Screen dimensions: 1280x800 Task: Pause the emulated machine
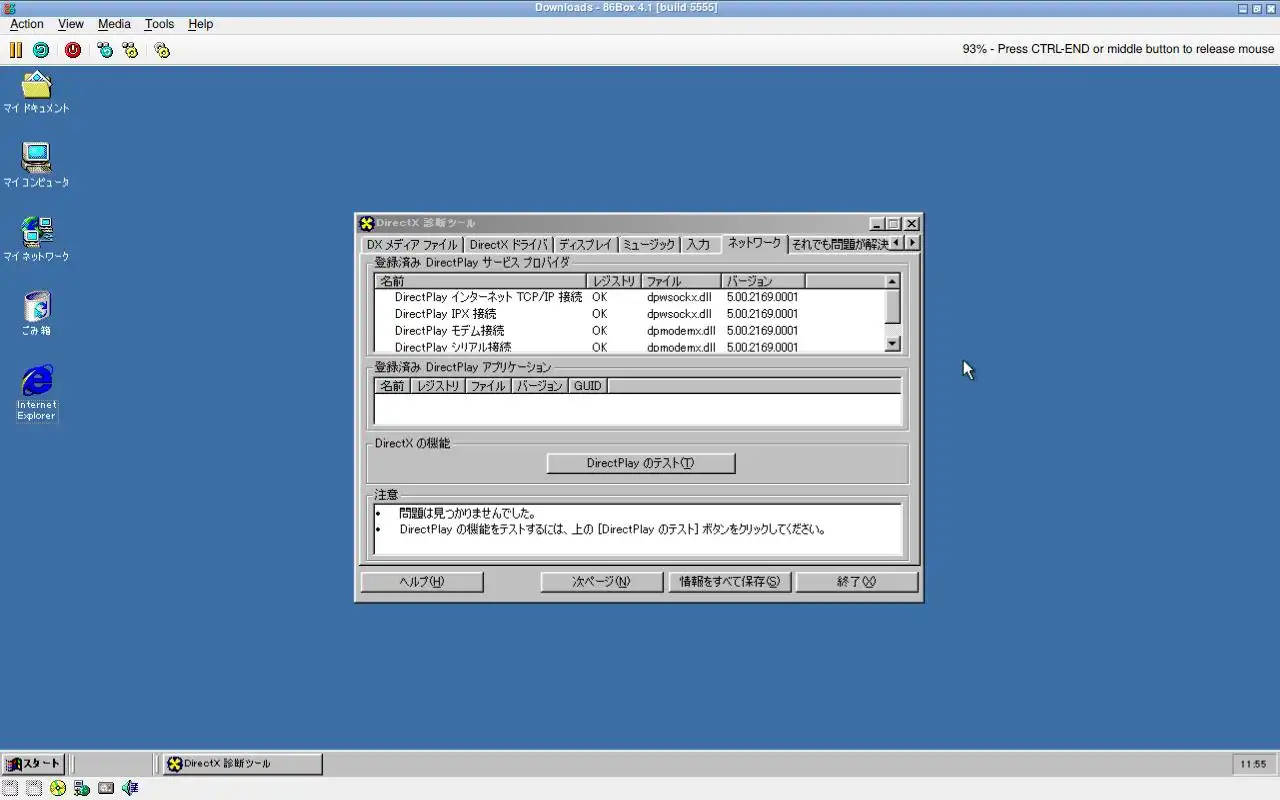point(16,49)
